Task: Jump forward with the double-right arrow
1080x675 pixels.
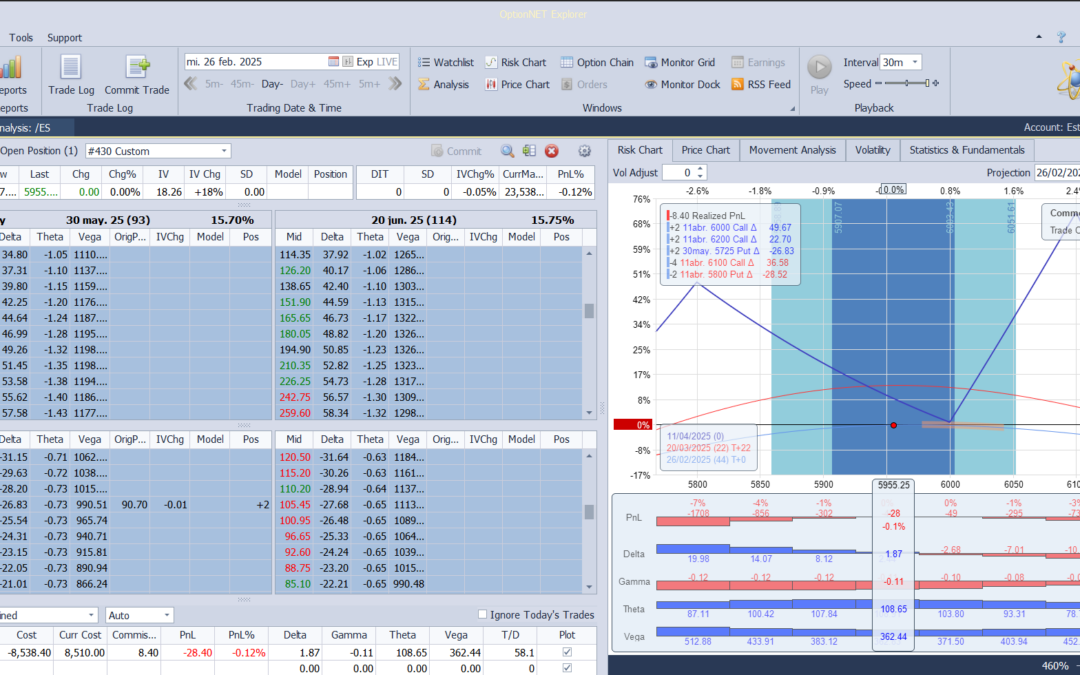Action: point(395,84)
